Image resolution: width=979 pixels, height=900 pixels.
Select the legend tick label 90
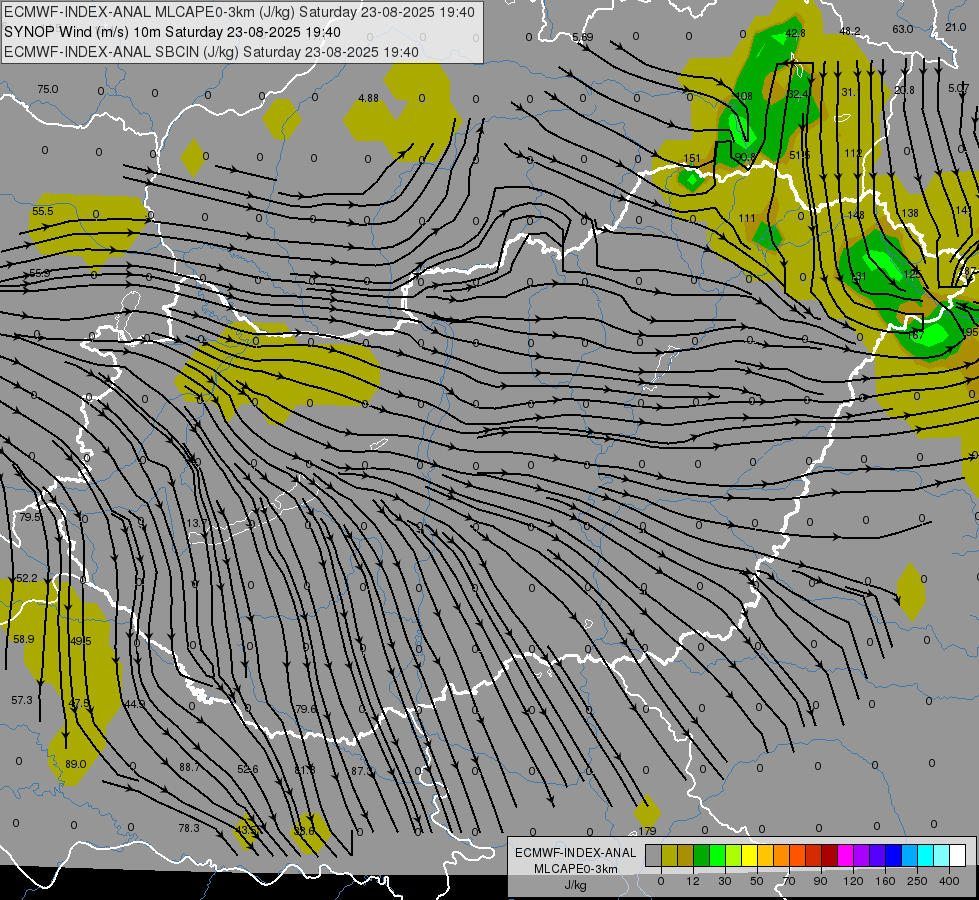coord(820,881)
